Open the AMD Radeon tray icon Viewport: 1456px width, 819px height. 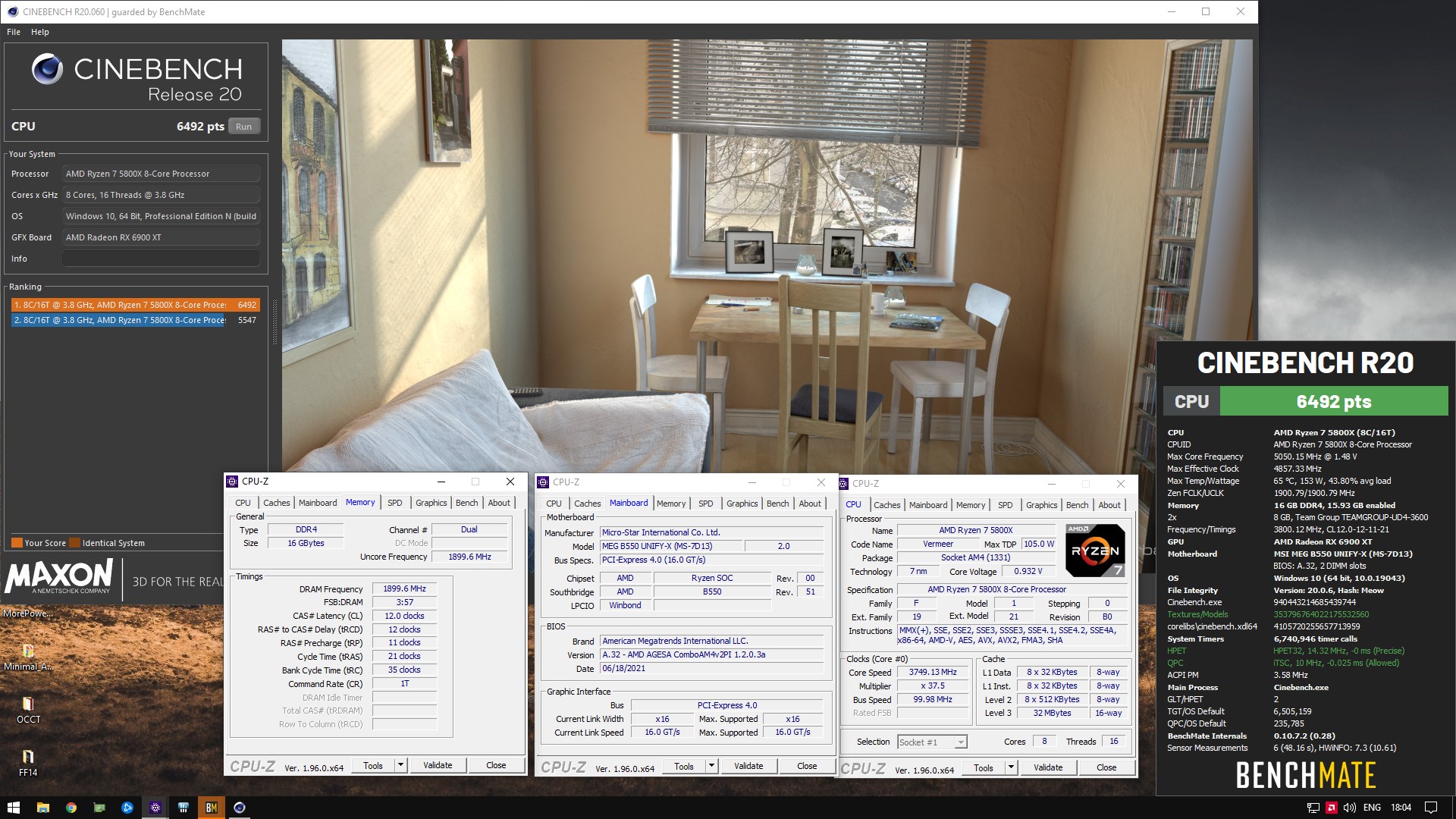(1332, 808)
